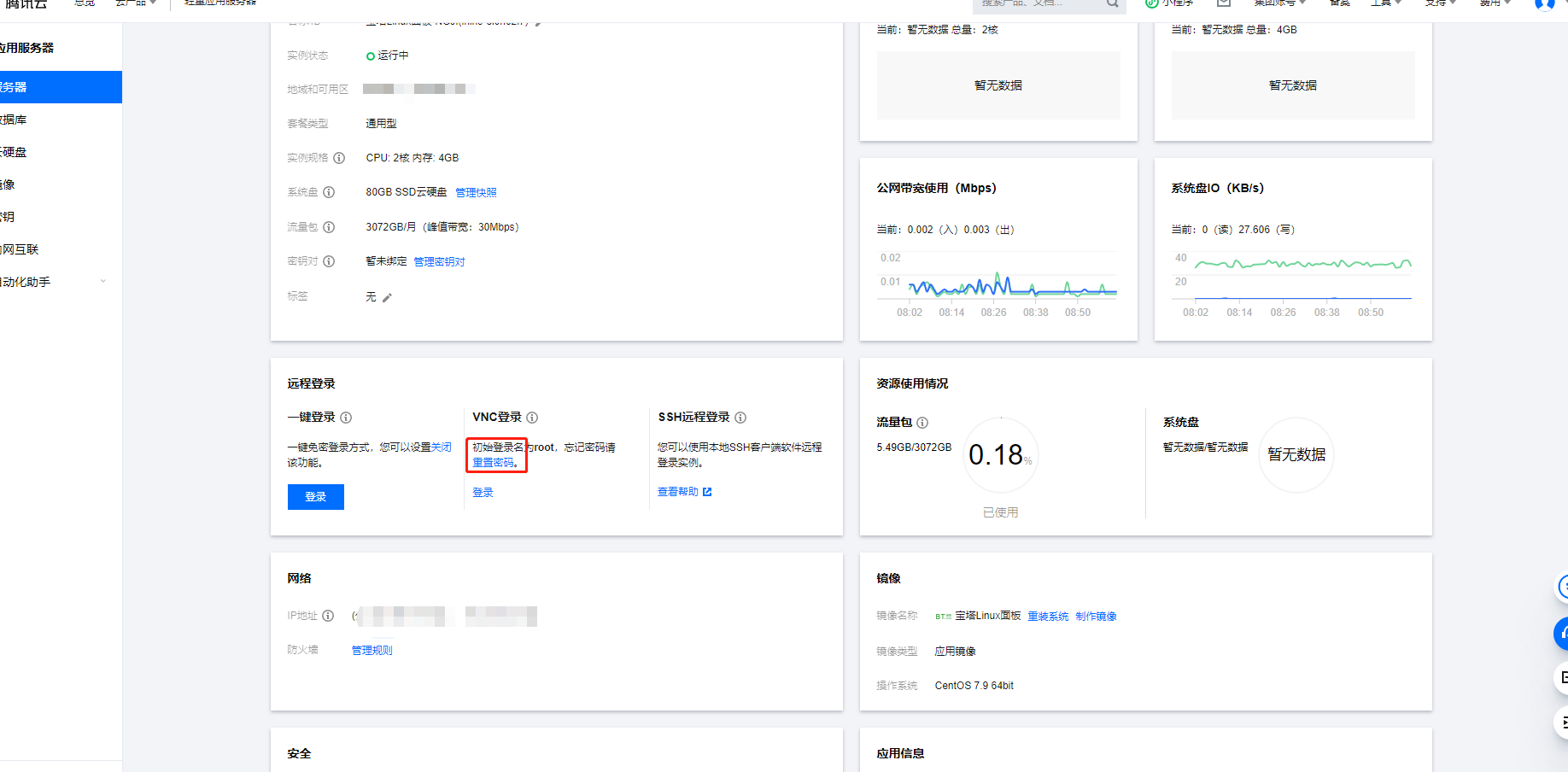Viewport: 1568px width, 772px height.
Task: Click the 安全 section heading
Action: pos(299,754)
